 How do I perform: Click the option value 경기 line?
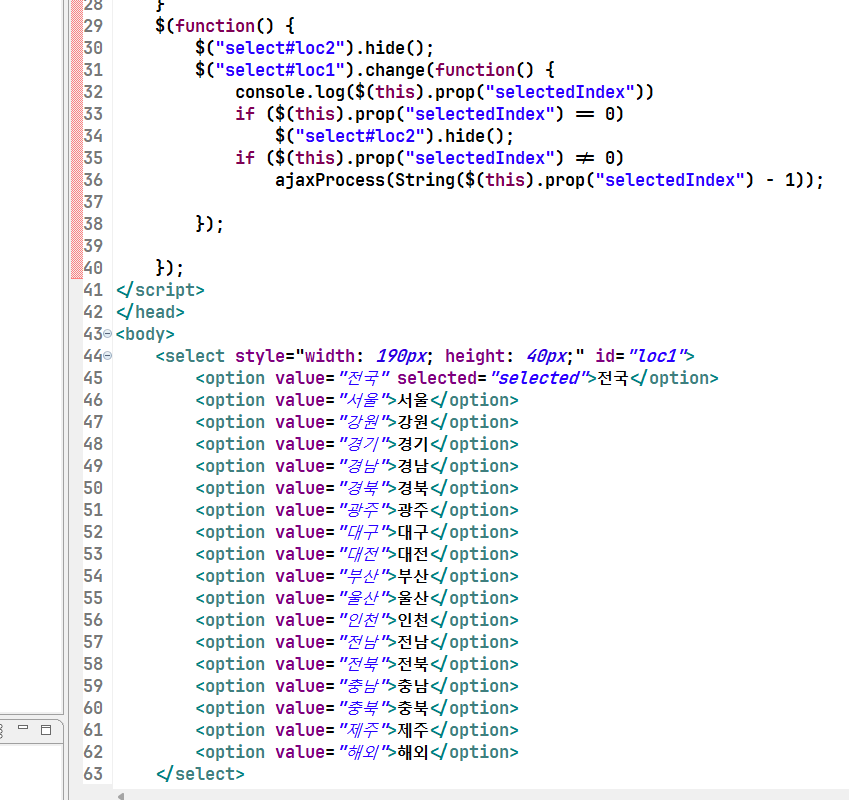pos(357,444)
